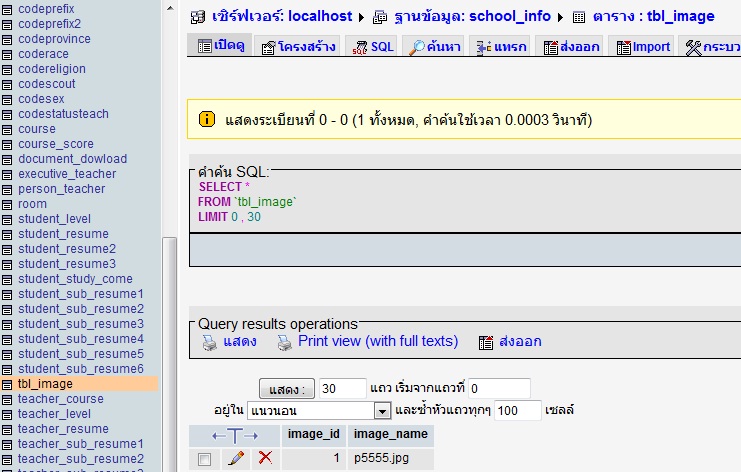Screen dimensions: 741x472
Task: Click the table icon beside codeprovince in sidebar
Action: (9, 39)
